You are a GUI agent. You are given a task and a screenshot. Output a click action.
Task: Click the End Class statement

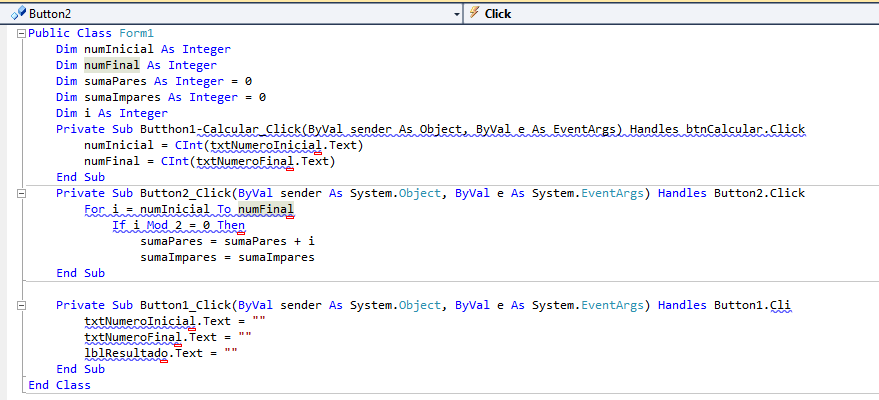tap(59, 385)
